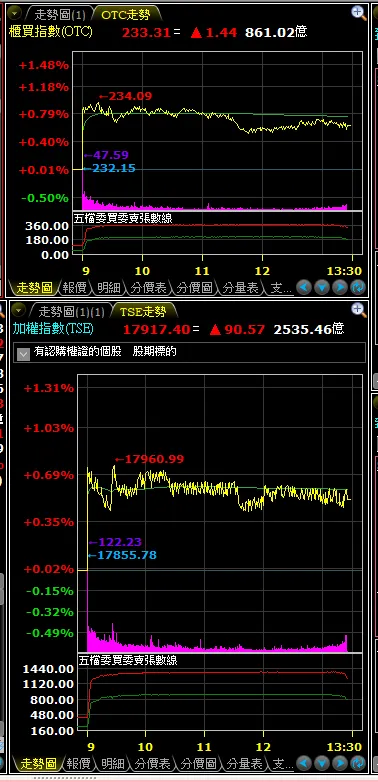Click TSE open marker 17855.78
The height and width of the screenshot is (782, 378).
point(122,555)
